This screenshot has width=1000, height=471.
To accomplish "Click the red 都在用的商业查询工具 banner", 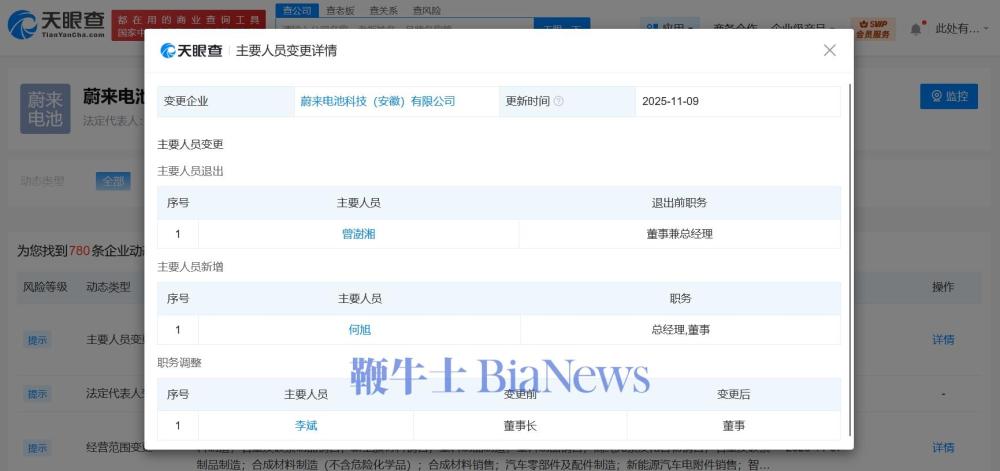I will 188,25.
